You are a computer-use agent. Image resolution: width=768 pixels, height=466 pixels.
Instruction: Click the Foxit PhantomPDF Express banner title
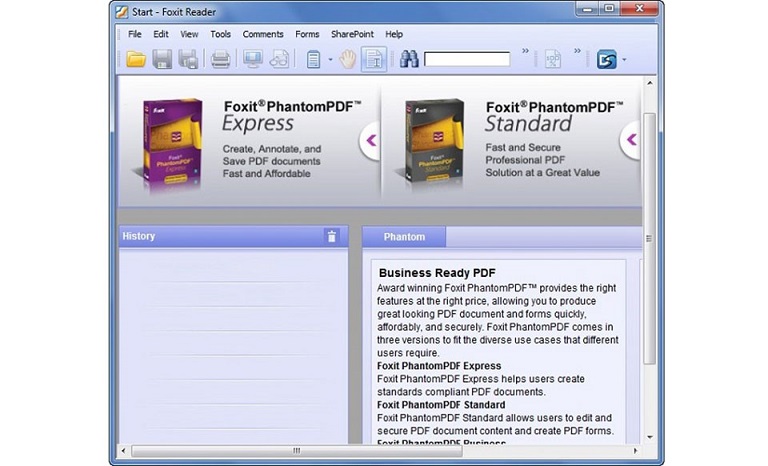(292, 115)
